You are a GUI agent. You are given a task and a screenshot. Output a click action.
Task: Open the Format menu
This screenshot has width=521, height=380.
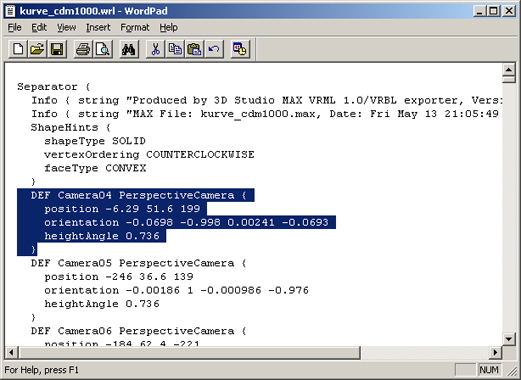(135, 27)
